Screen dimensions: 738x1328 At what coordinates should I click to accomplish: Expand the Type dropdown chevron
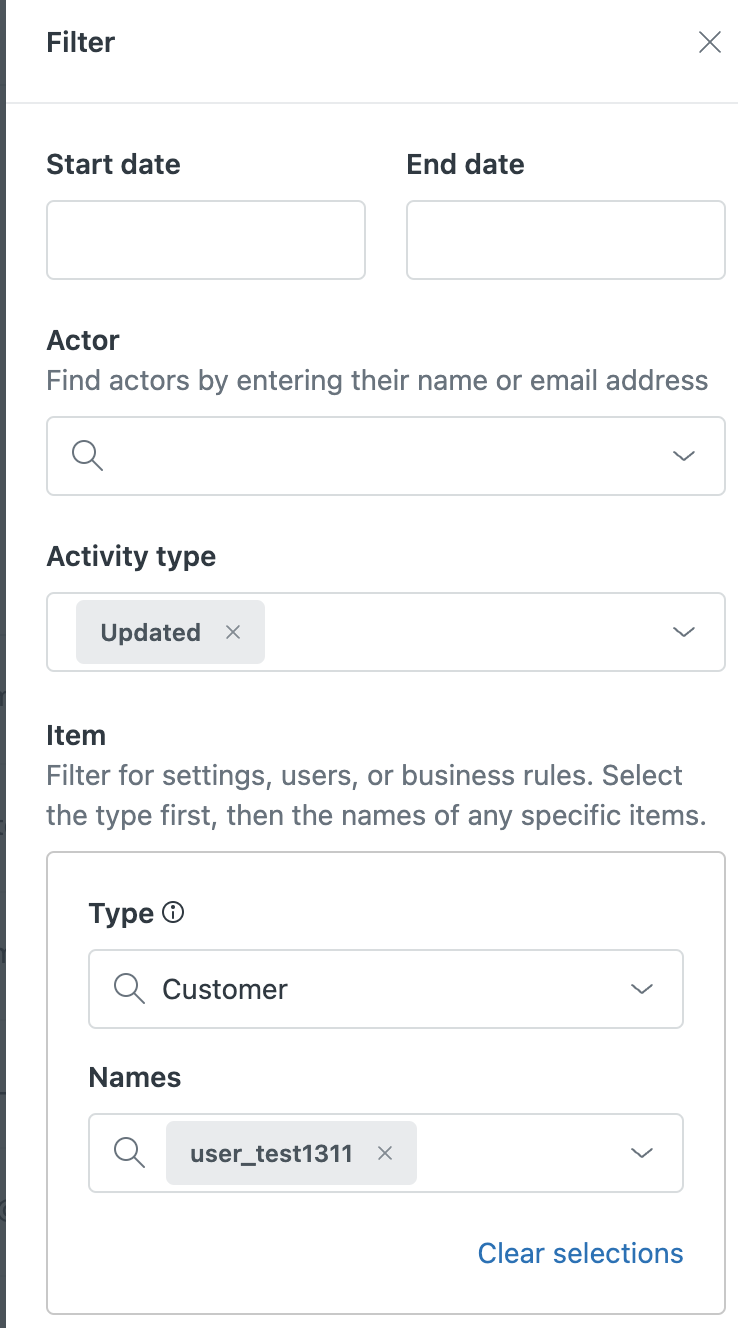(x=642, y=989)
